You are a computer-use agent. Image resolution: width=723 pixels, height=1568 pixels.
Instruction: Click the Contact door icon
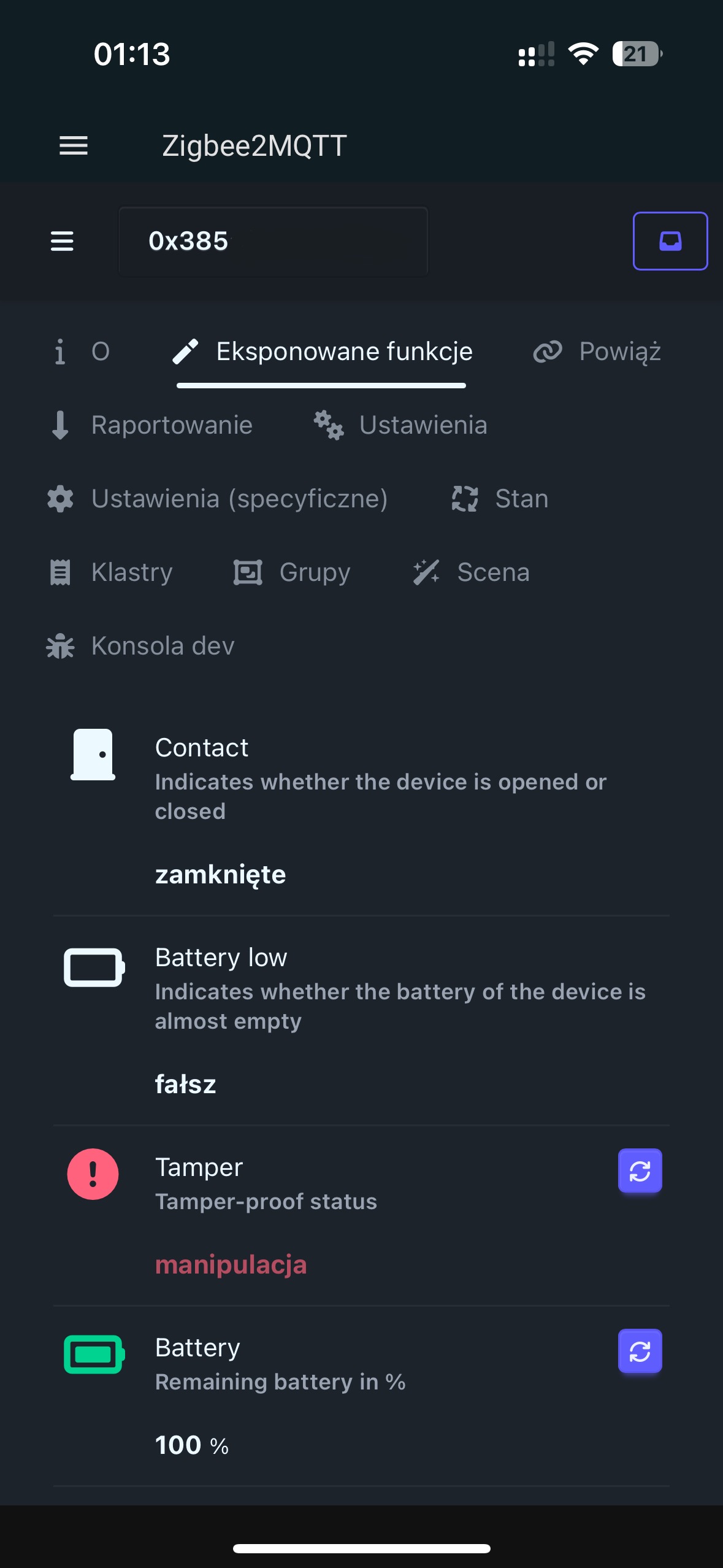93,755
